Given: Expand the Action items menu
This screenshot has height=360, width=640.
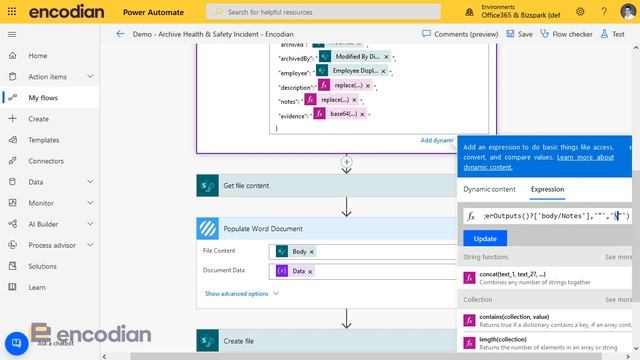Looking at the screenshot, I should pyautogui.click(x=90, y=76).
